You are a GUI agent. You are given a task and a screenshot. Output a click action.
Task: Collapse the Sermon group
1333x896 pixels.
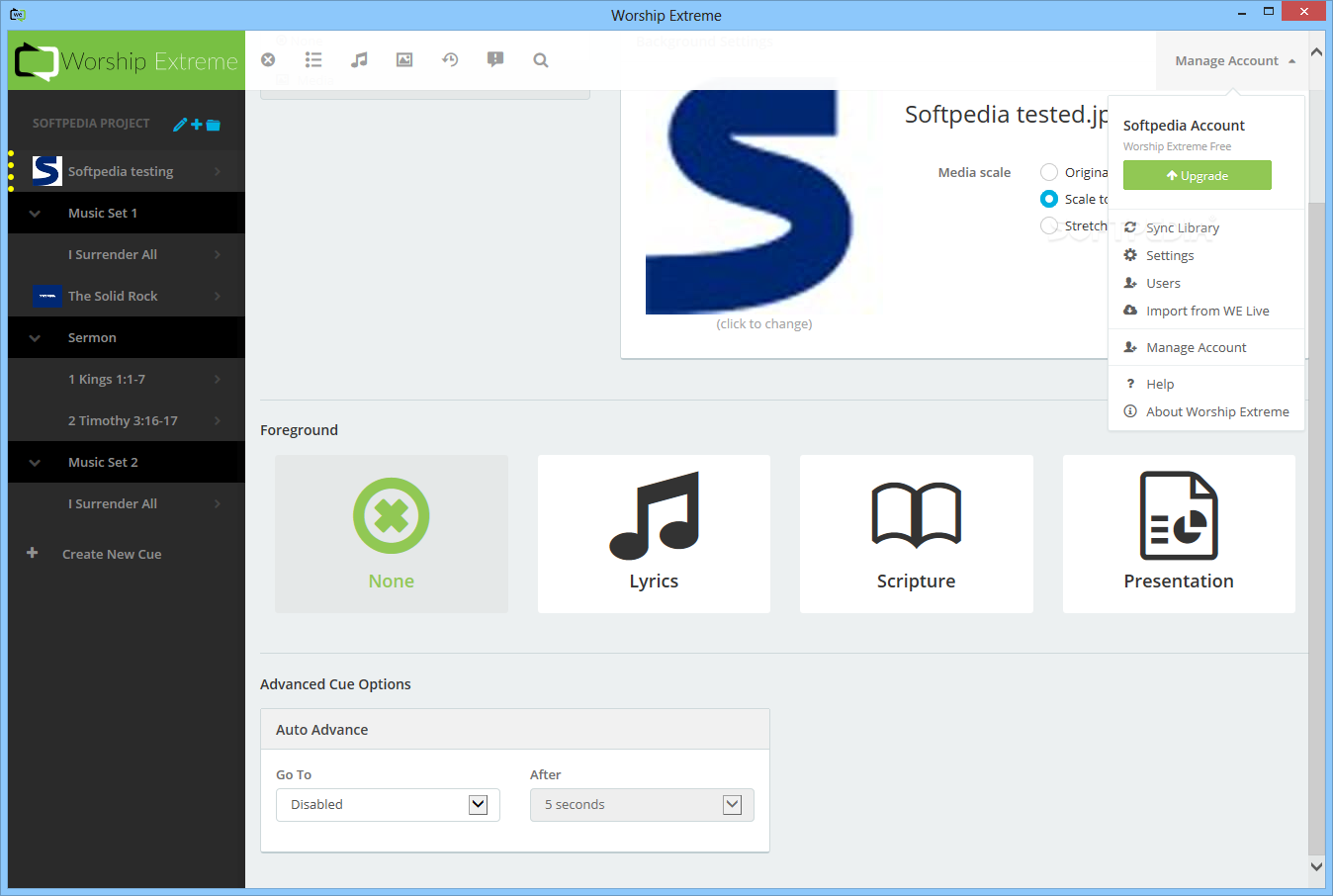(x=35, y=337)
